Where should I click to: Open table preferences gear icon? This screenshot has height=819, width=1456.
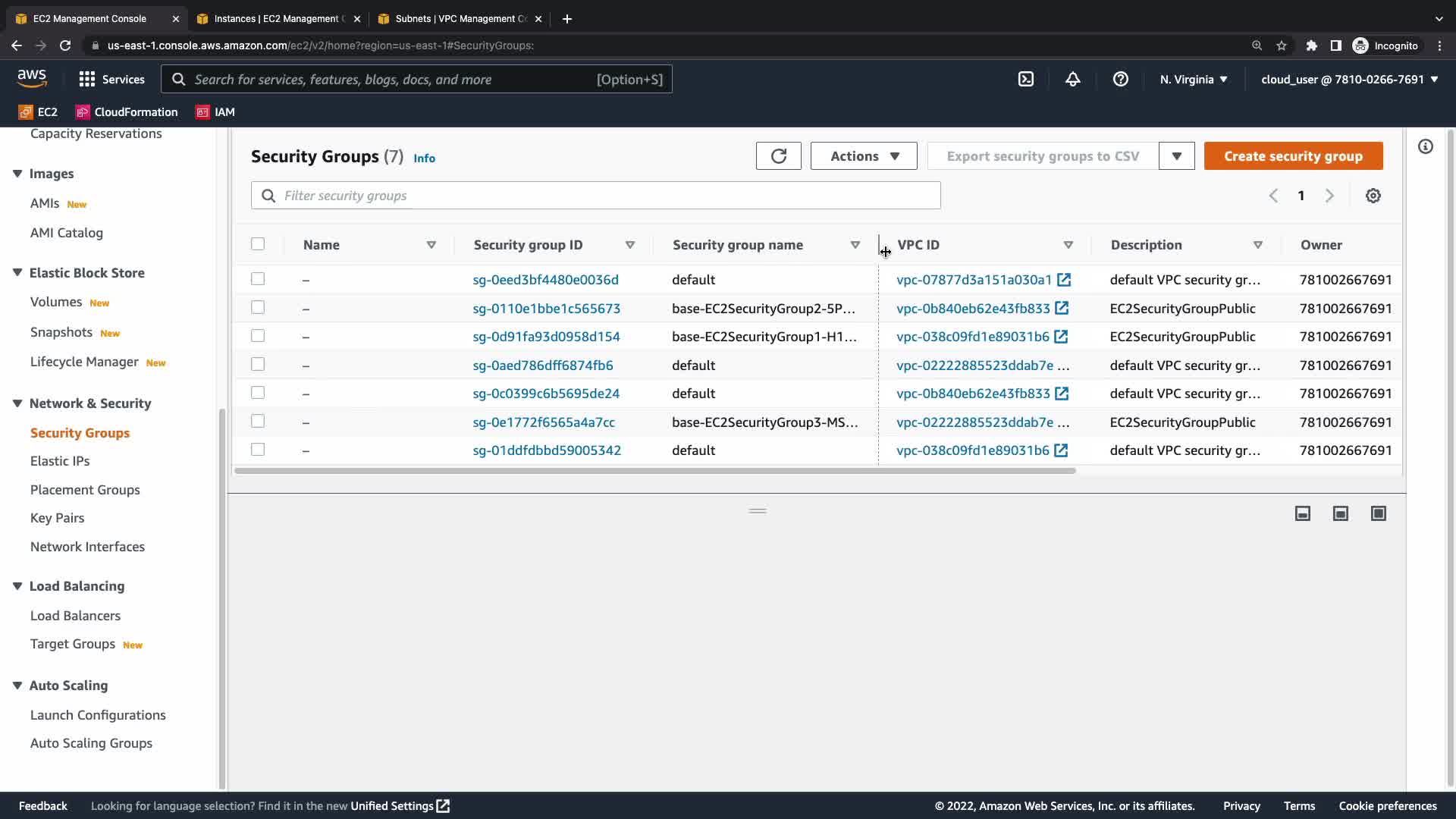(1373, 196)
